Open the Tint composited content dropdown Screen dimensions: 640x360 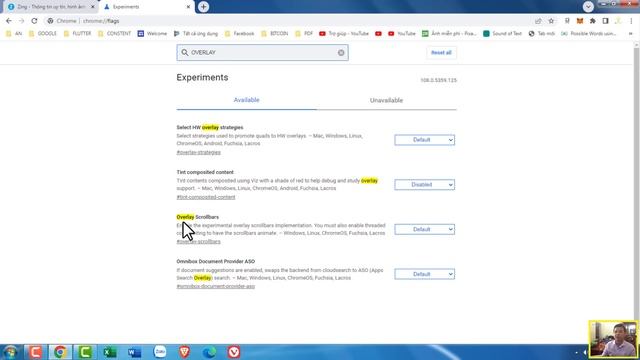coord(424,185)
